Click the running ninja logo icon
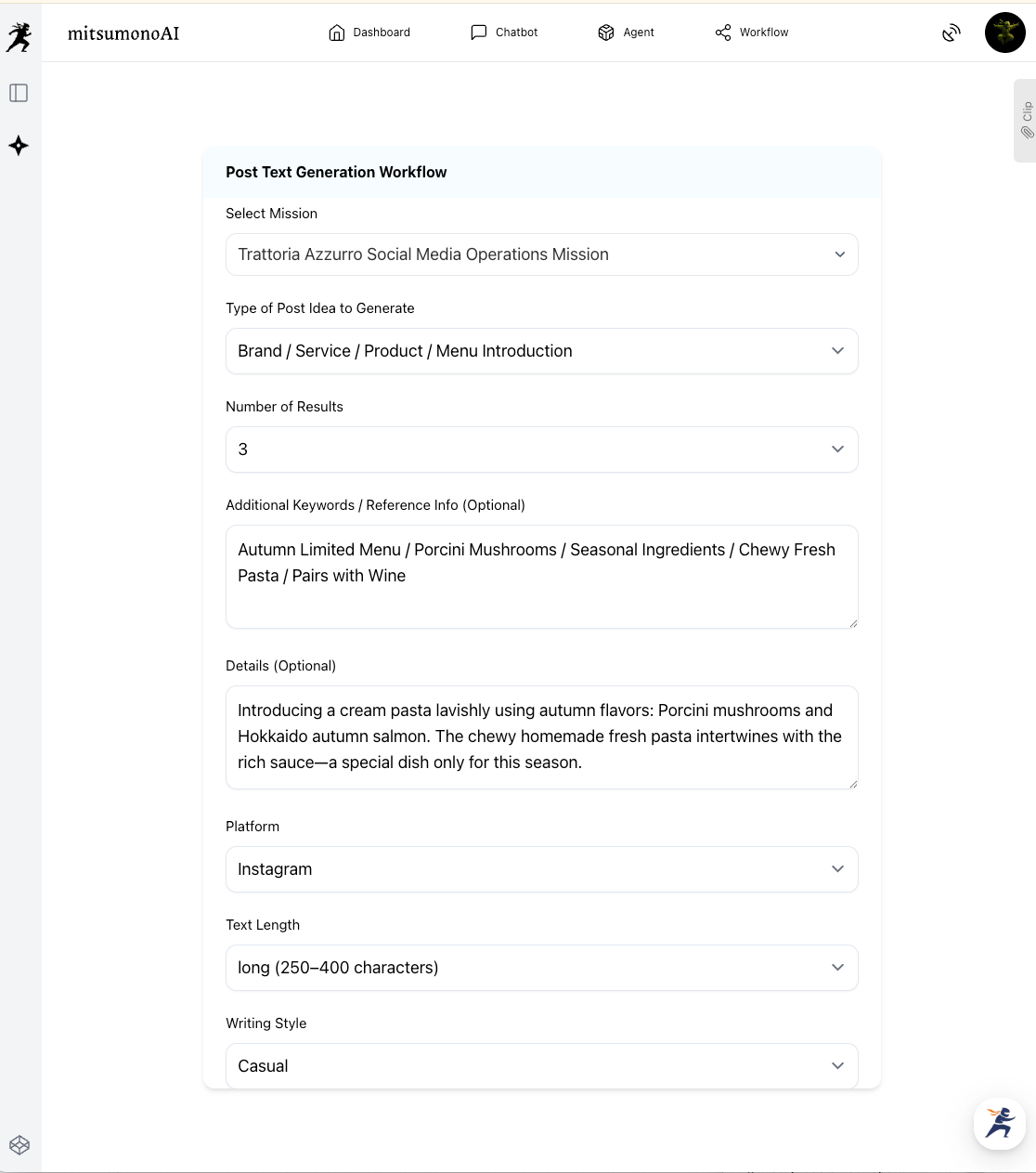The image size is (1036, 1173). 19,37
